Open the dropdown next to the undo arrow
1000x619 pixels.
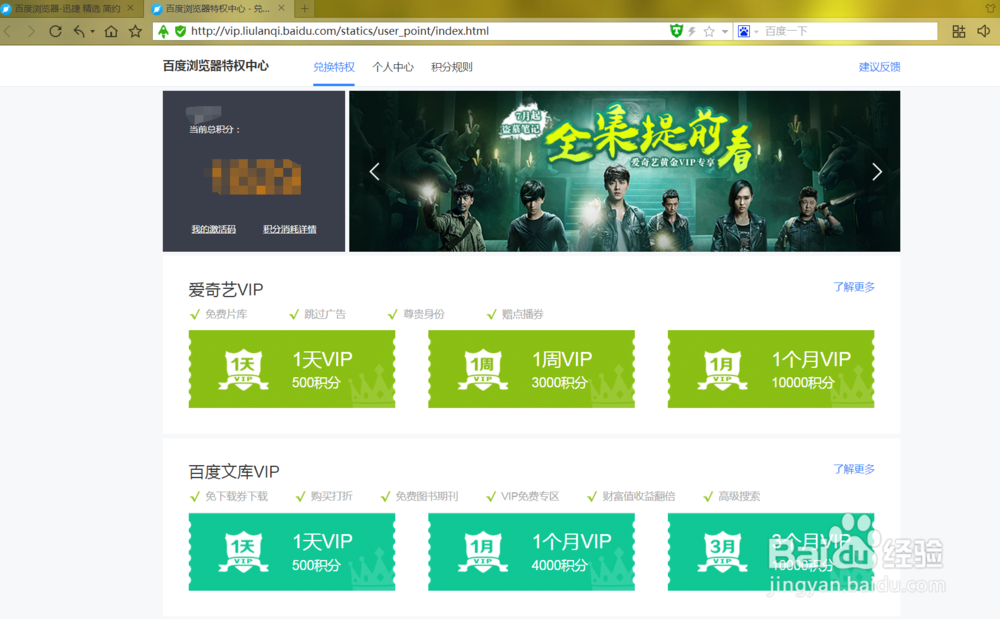(x=92, y=31)
